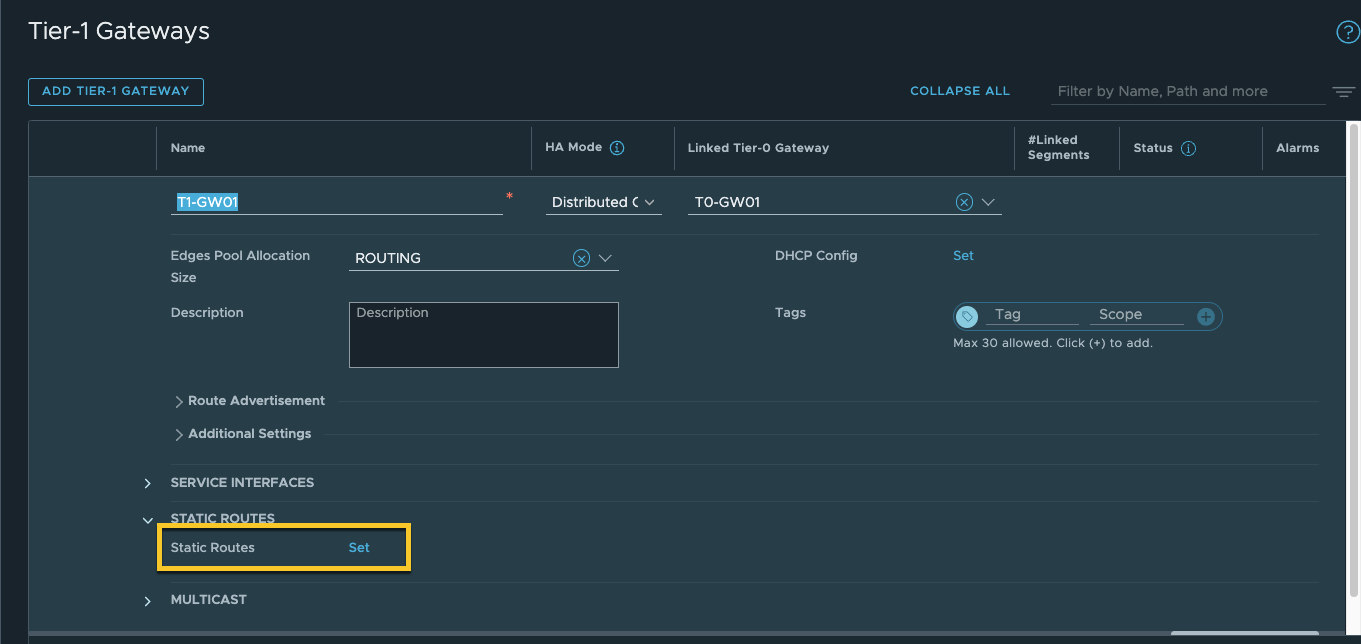Click the Alarms column header
Viewport: 1361px width, 644px height.
(x=1297, y=148)
